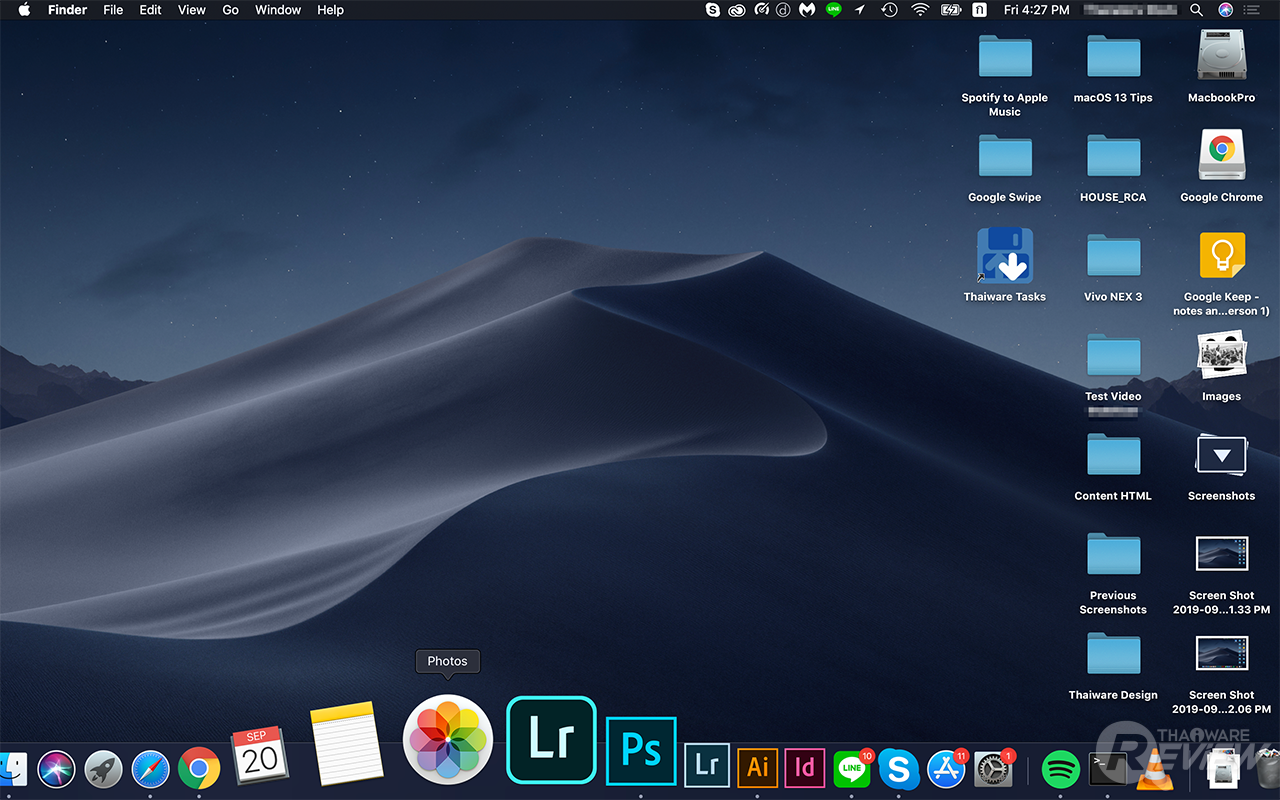Open the Window menu
This screenshot has width=1280, height=800.
coord(278,10)
